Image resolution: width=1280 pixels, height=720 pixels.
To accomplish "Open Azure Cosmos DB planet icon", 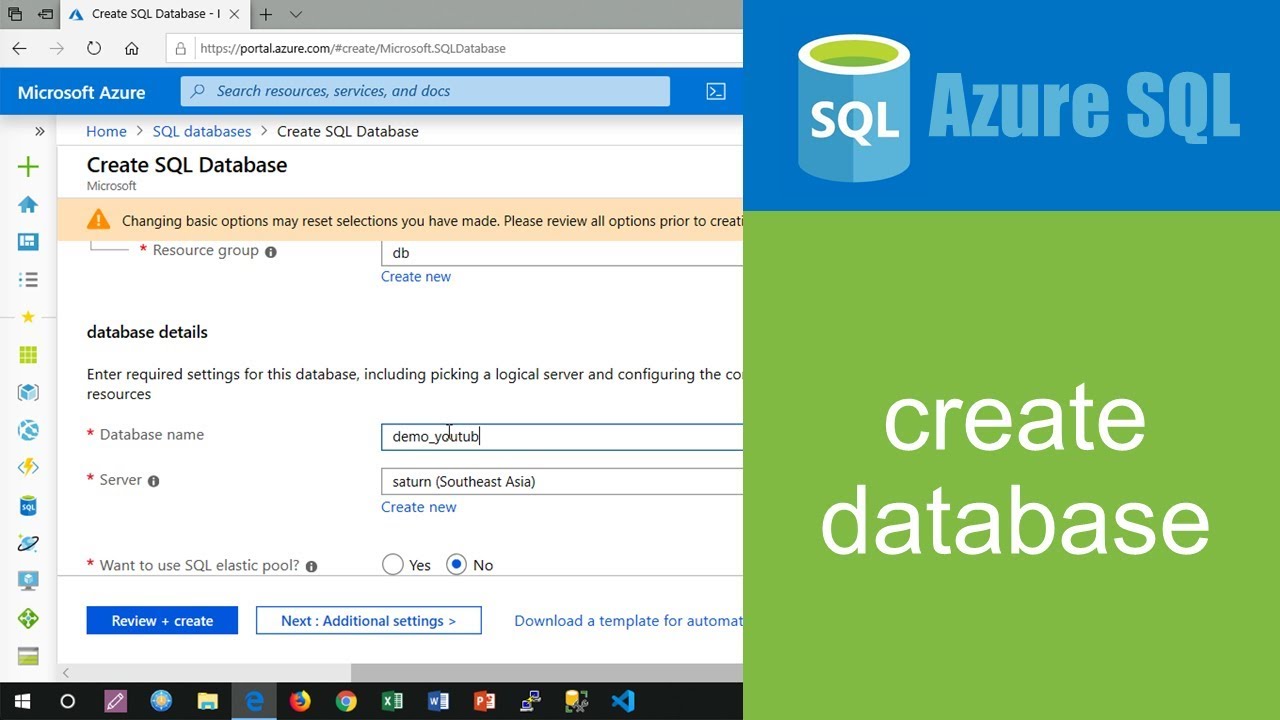I will [x=28, y=543].
